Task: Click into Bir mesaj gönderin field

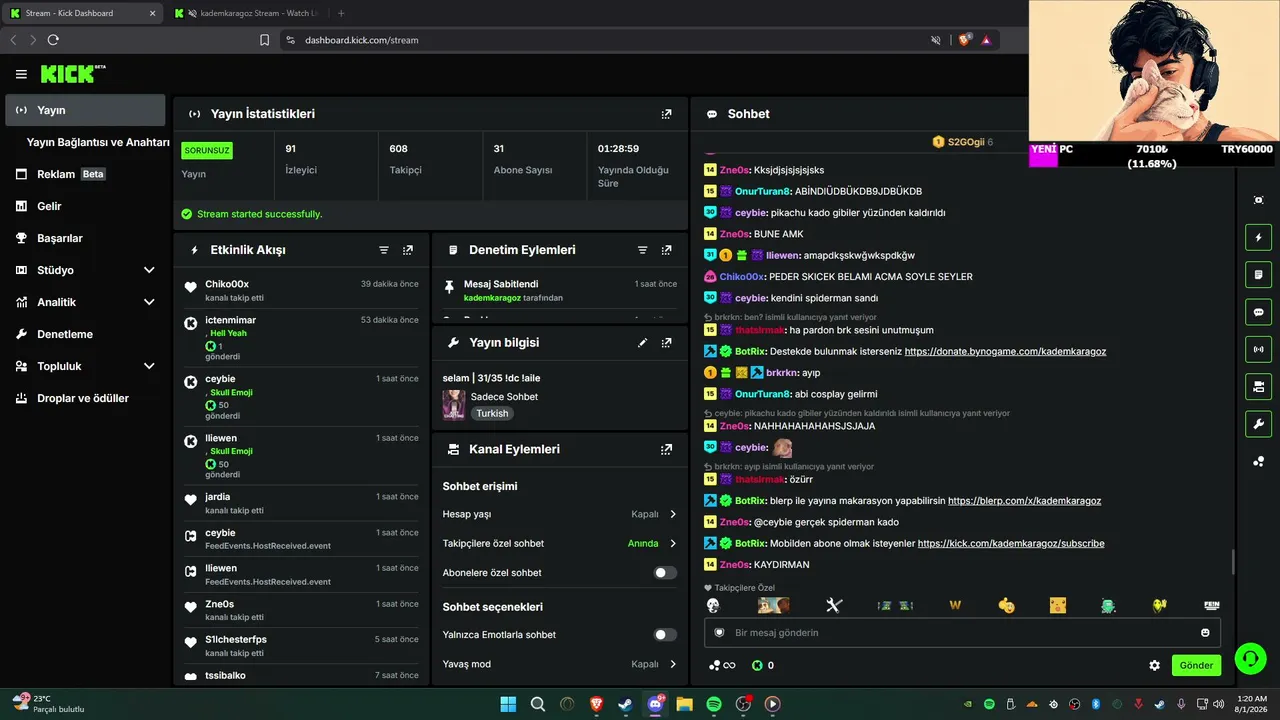Action: pos(962,633)
